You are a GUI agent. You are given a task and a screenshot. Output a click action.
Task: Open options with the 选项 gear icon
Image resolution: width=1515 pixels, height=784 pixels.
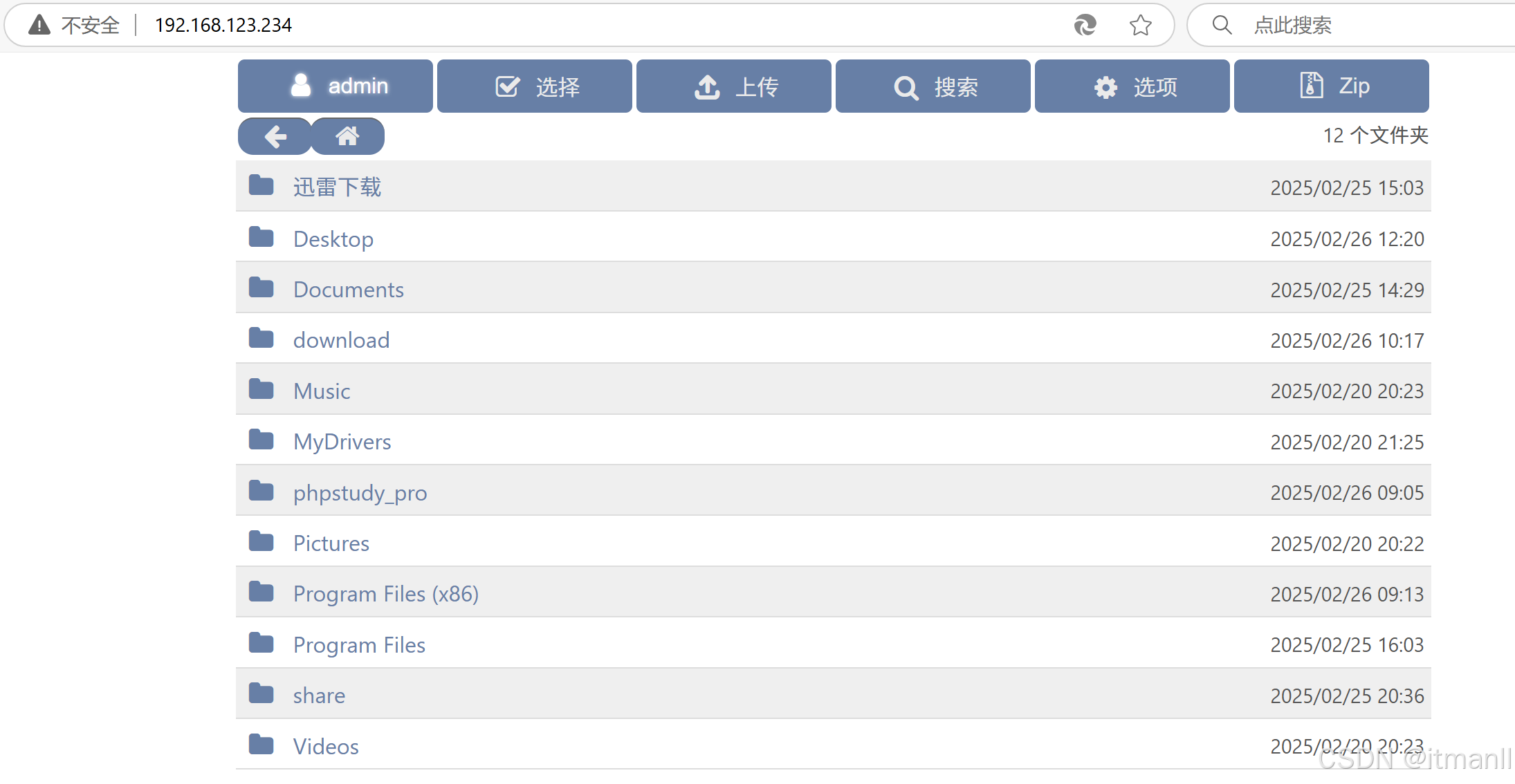pos(1104,87)
